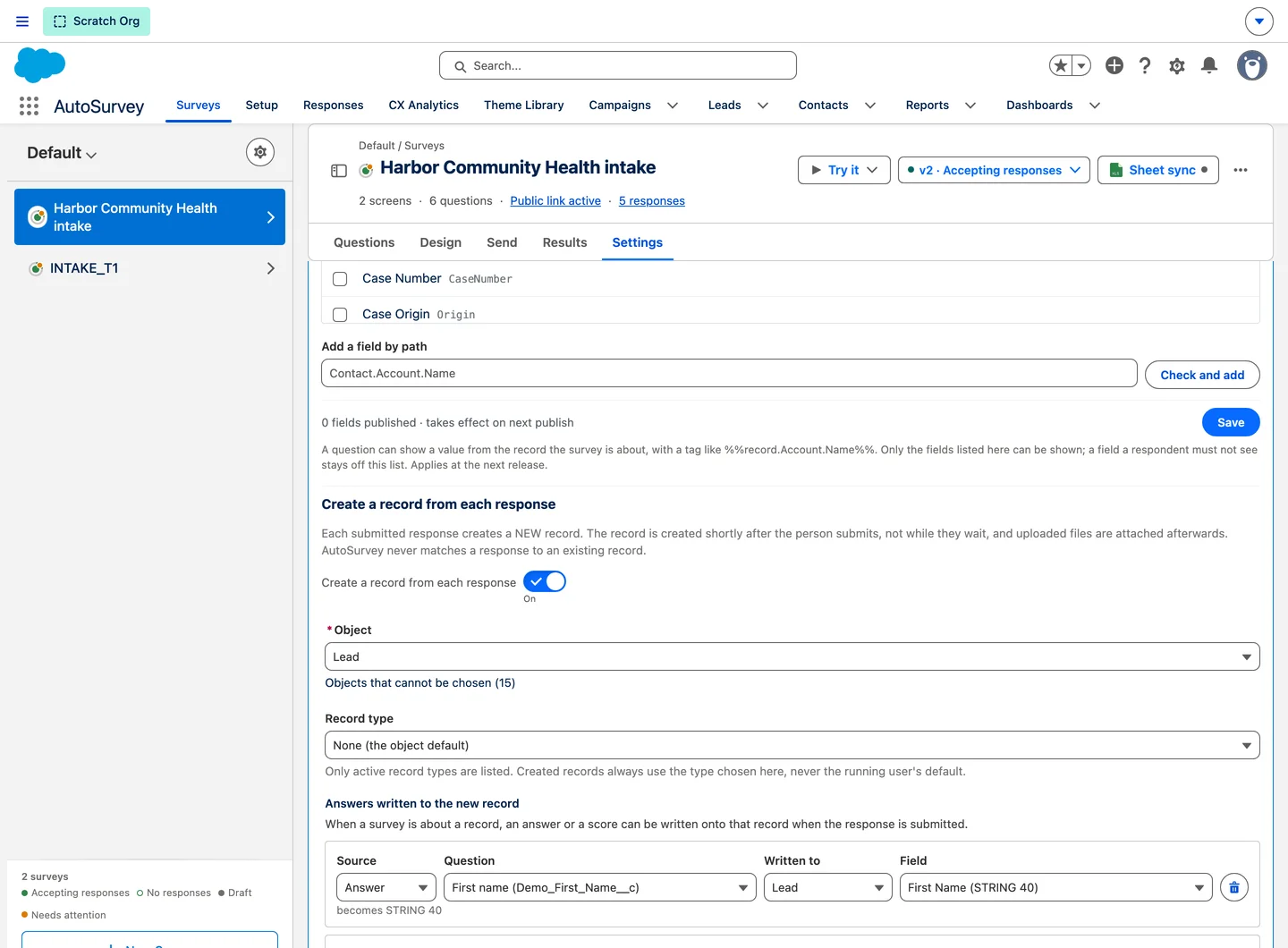Click the survey status icon beside title
Image resolution: width=1288 pixels, height=948 pixels.
tap(366, 170)
